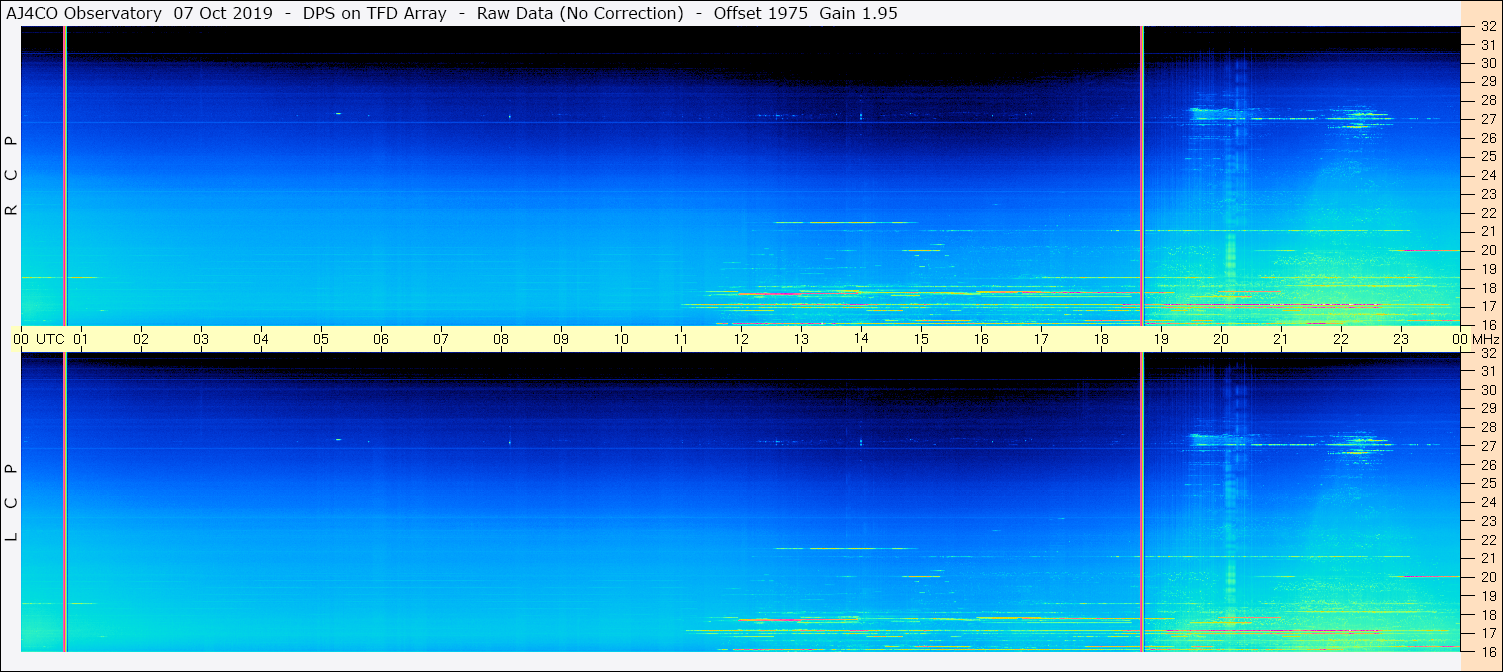Viewport: 1503px width, 672px height.
Task: Select hour "17" on the UTC time axis
Action: point(1041,339)
